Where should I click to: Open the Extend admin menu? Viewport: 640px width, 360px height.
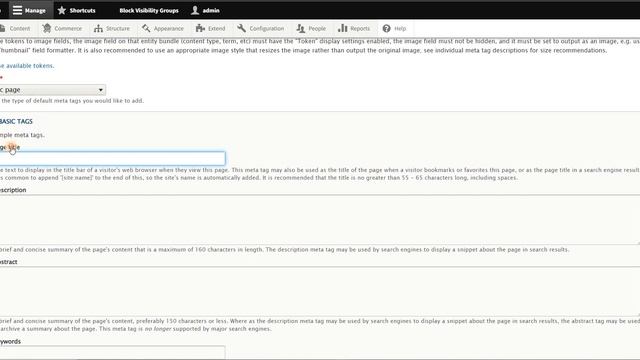pos(211,28)
